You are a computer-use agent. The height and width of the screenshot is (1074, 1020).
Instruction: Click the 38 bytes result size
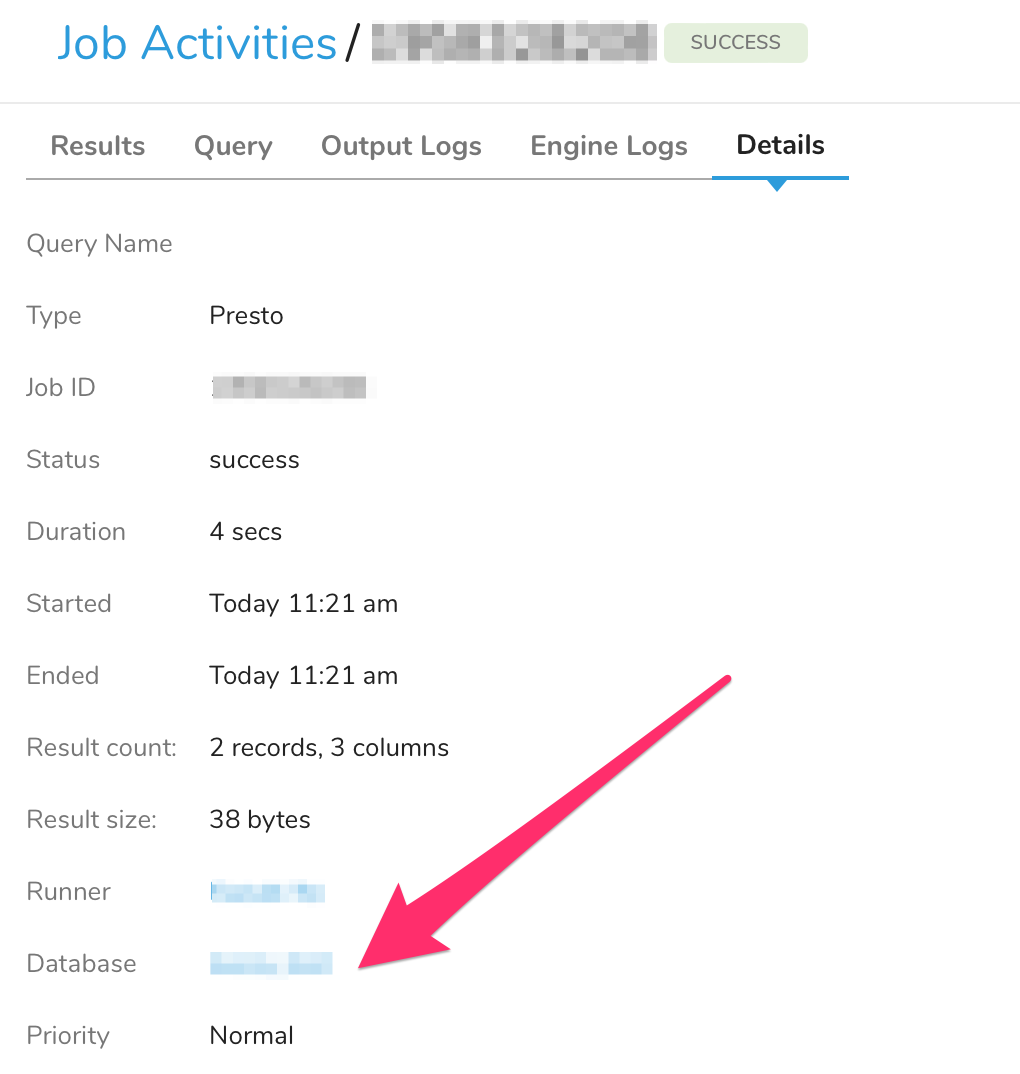coord(260,820)
